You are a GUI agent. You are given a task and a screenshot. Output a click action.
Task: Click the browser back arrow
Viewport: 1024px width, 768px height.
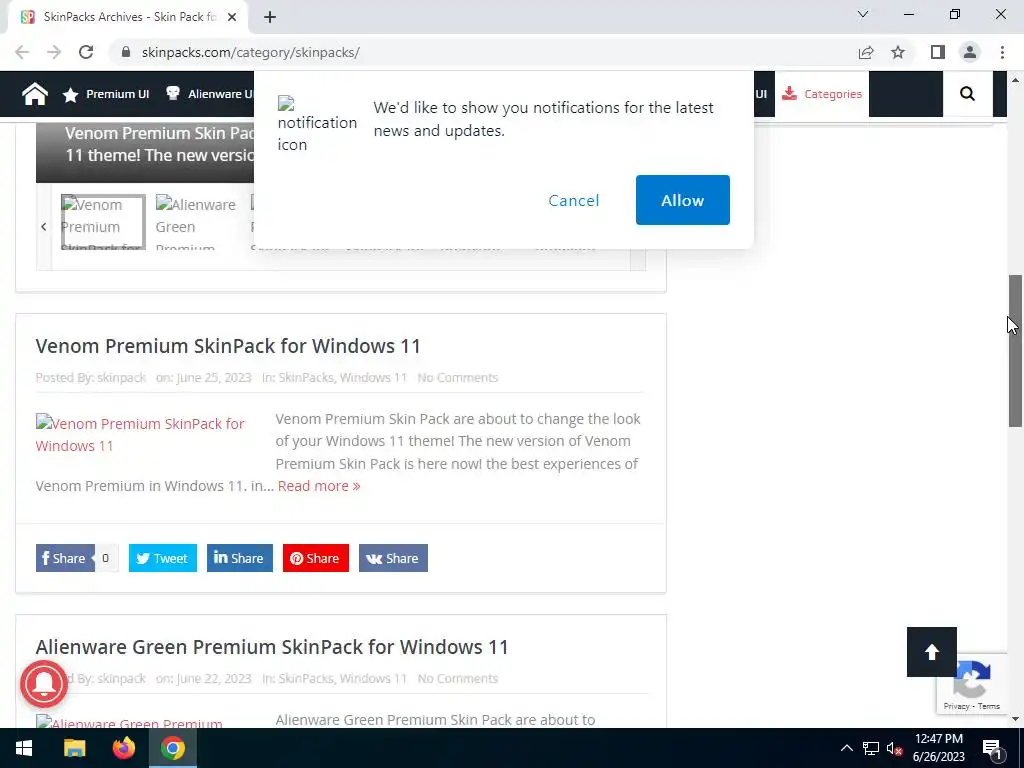pos(22,52)
